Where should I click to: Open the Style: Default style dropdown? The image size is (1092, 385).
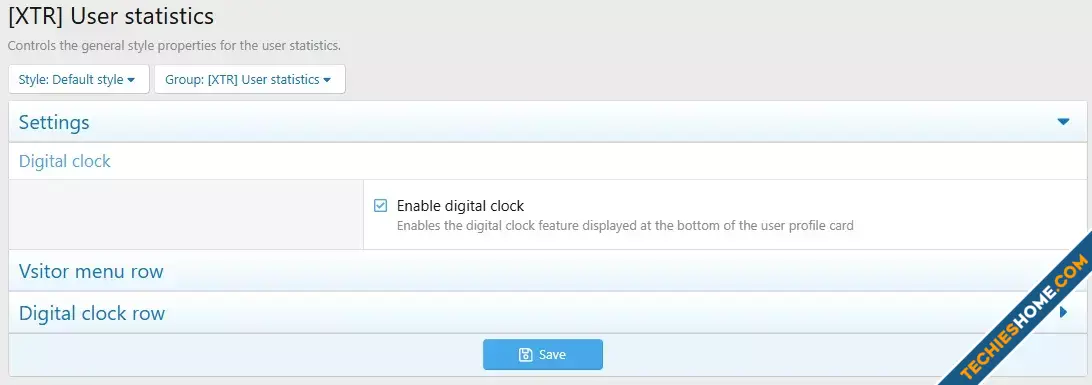click(x=79, y=79)
